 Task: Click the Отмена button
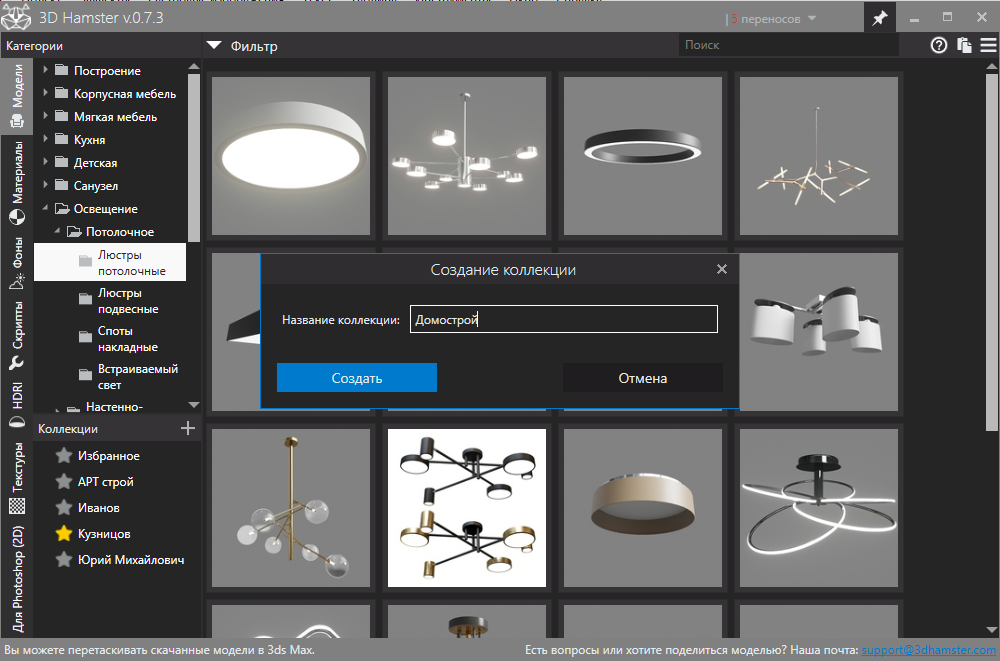tap(643, 378)
